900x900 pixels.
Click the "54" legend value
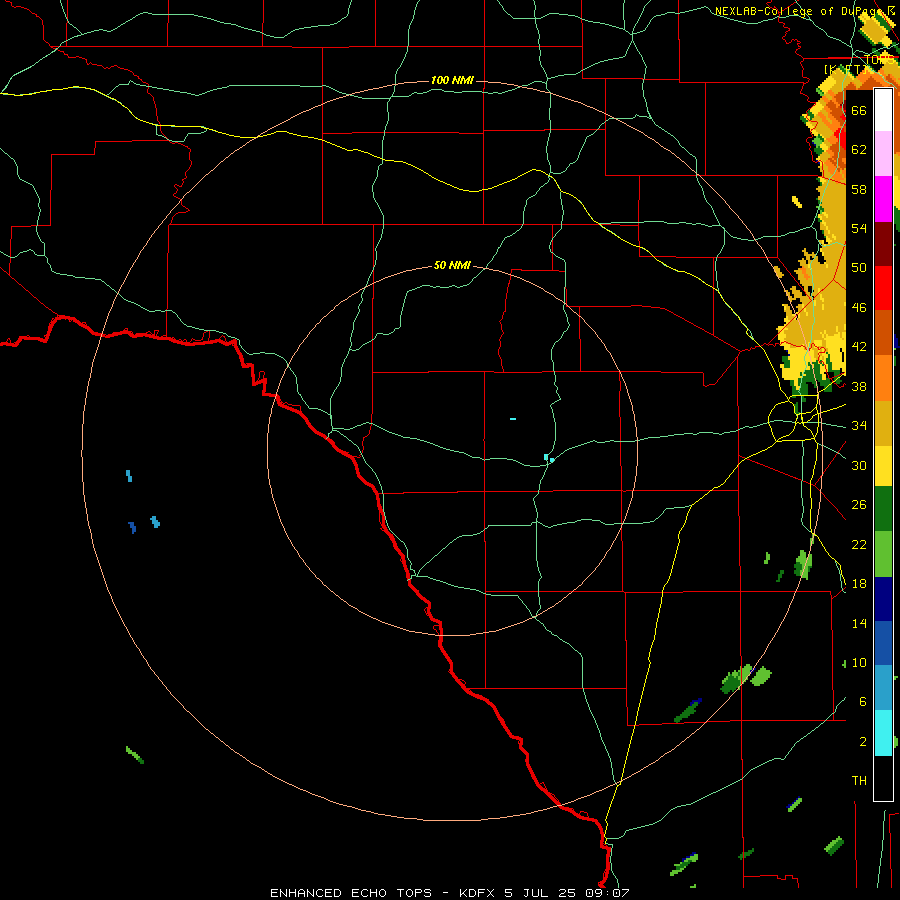click(859, 228)
